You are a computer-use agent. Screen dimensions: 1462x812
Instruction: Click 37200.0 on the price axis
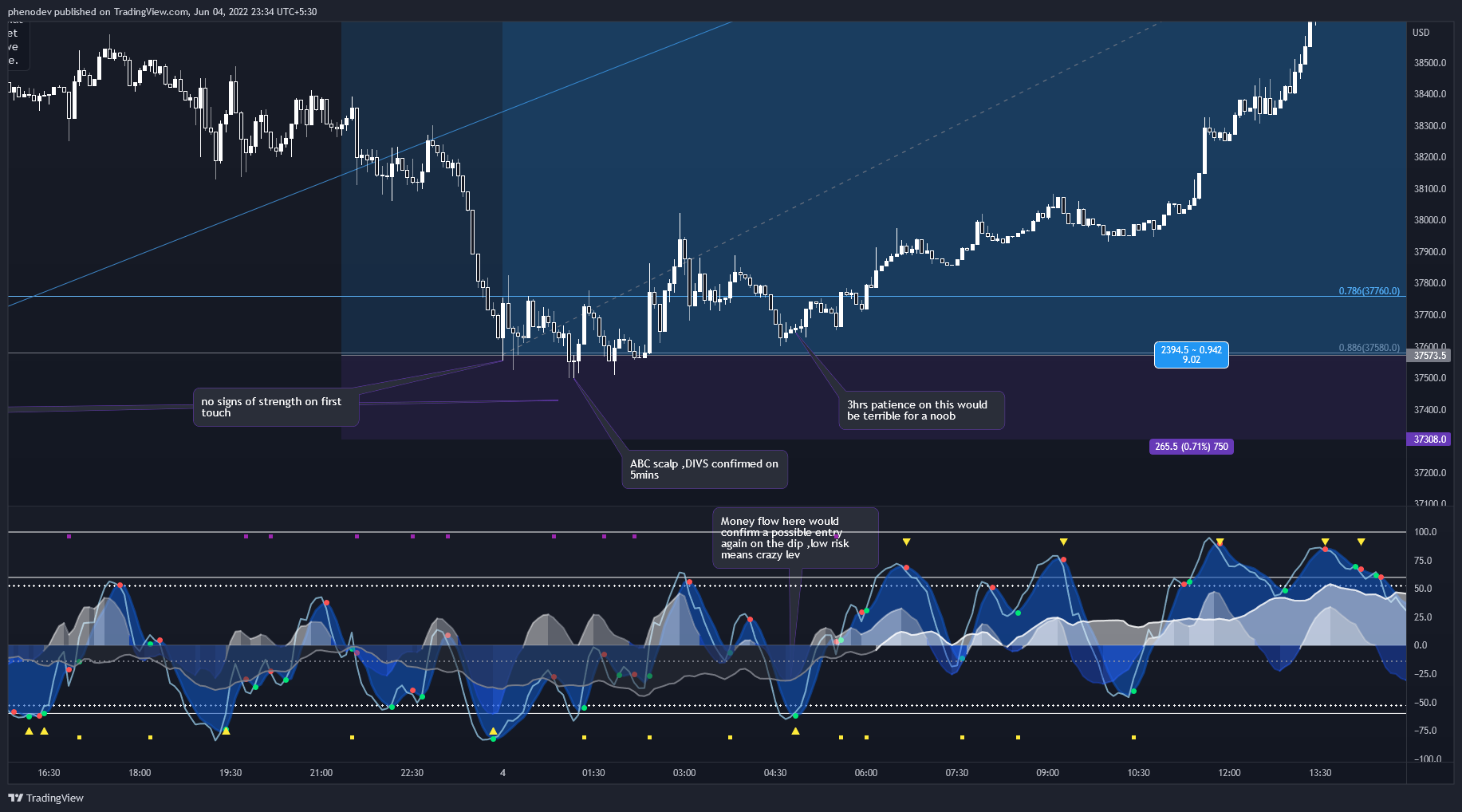(x=1430, y=473)
